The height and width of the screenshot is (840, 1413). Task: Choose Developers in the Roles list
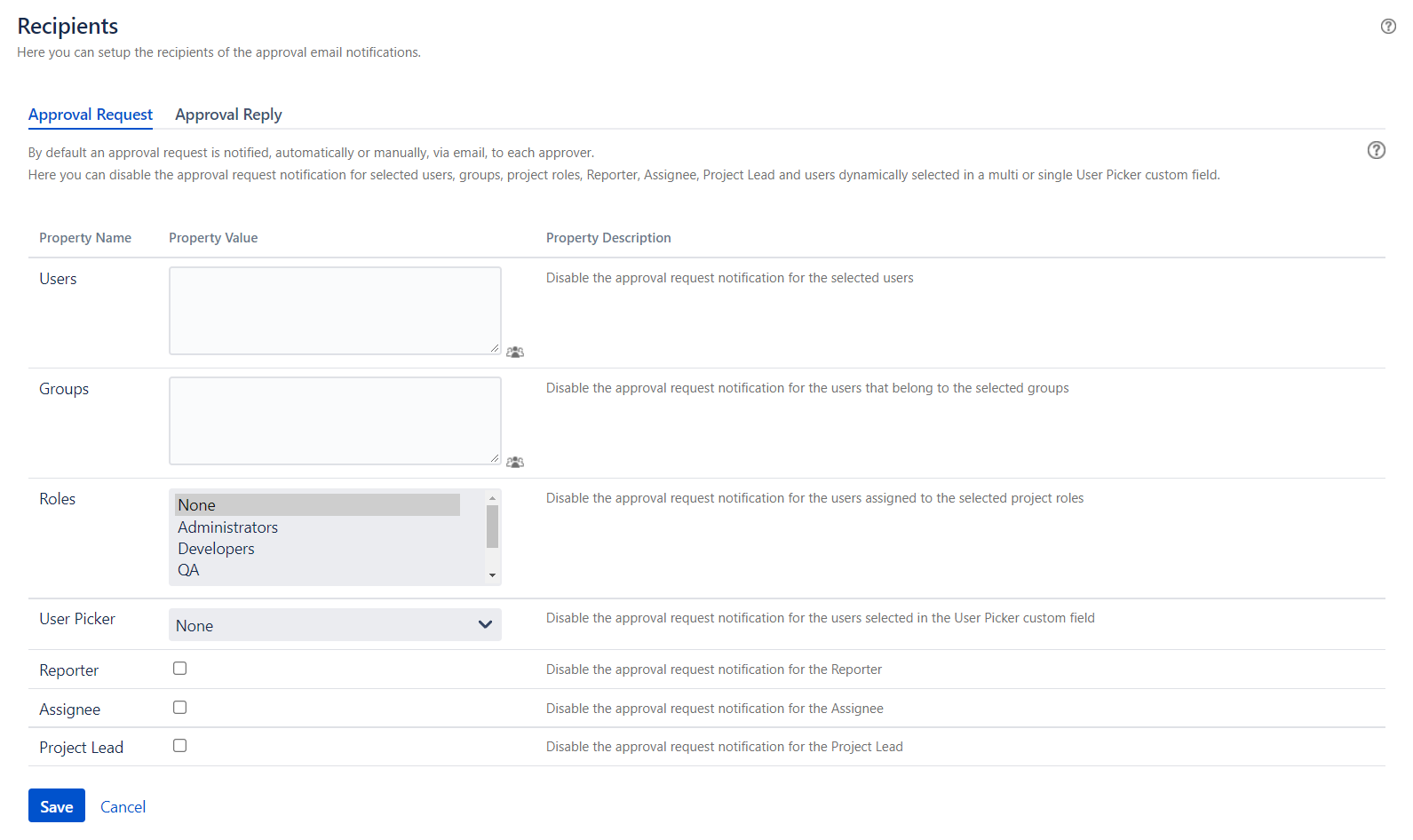tap(217, 549)
